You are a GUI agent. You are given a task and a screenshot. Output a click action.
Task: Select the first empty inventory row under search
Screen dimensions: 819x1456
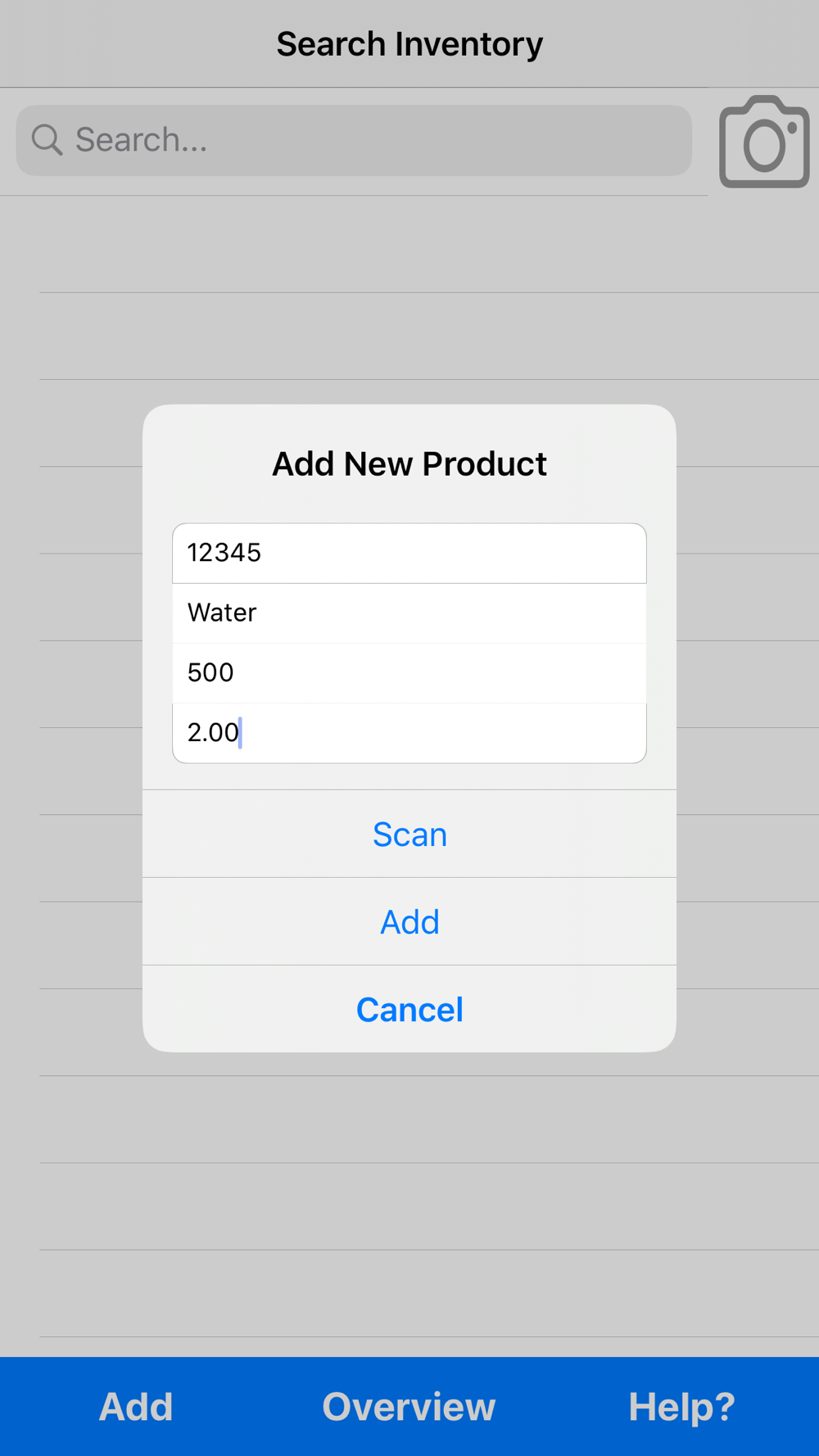pyautogui.click(x=429, y=244)
